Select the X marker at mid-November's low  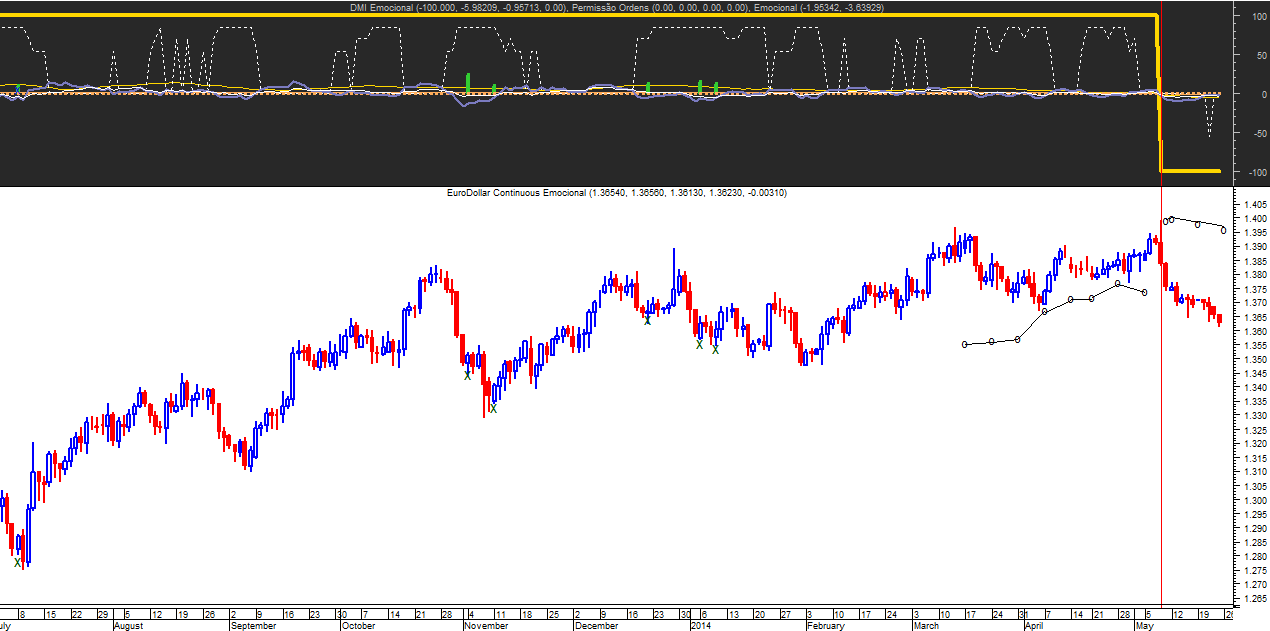click(x=493, y=408)
